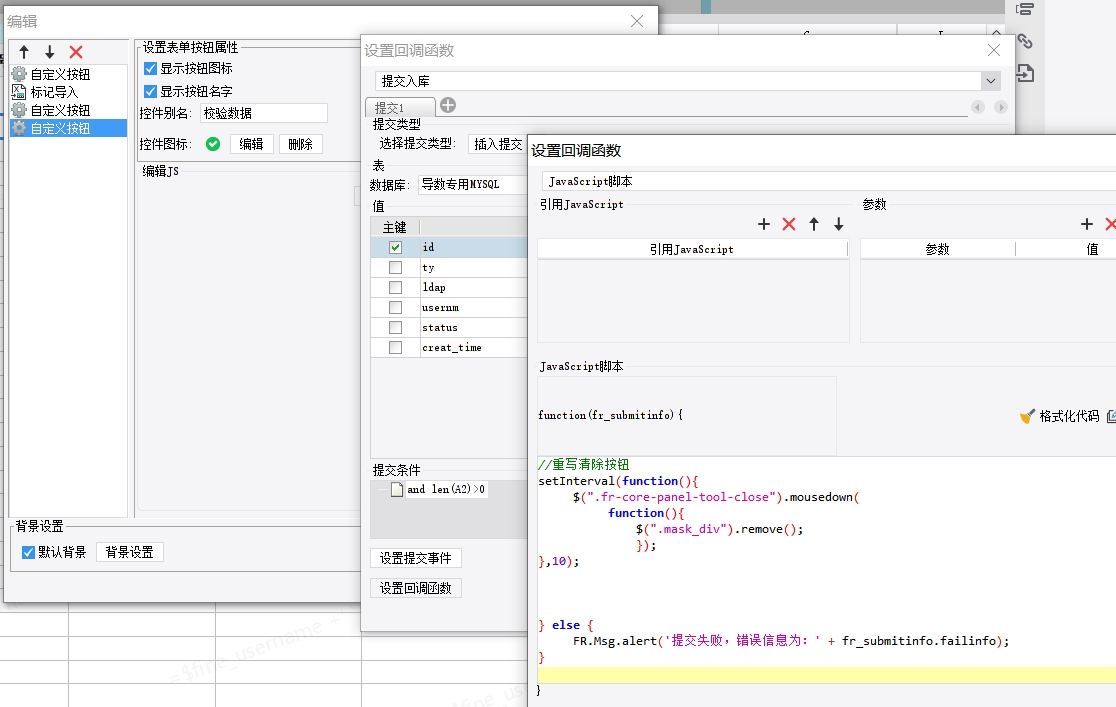The width and height of the screenshot is (1116, 707).
Task: Go to previous tab with left arrow
Action: tap(978, 107)
